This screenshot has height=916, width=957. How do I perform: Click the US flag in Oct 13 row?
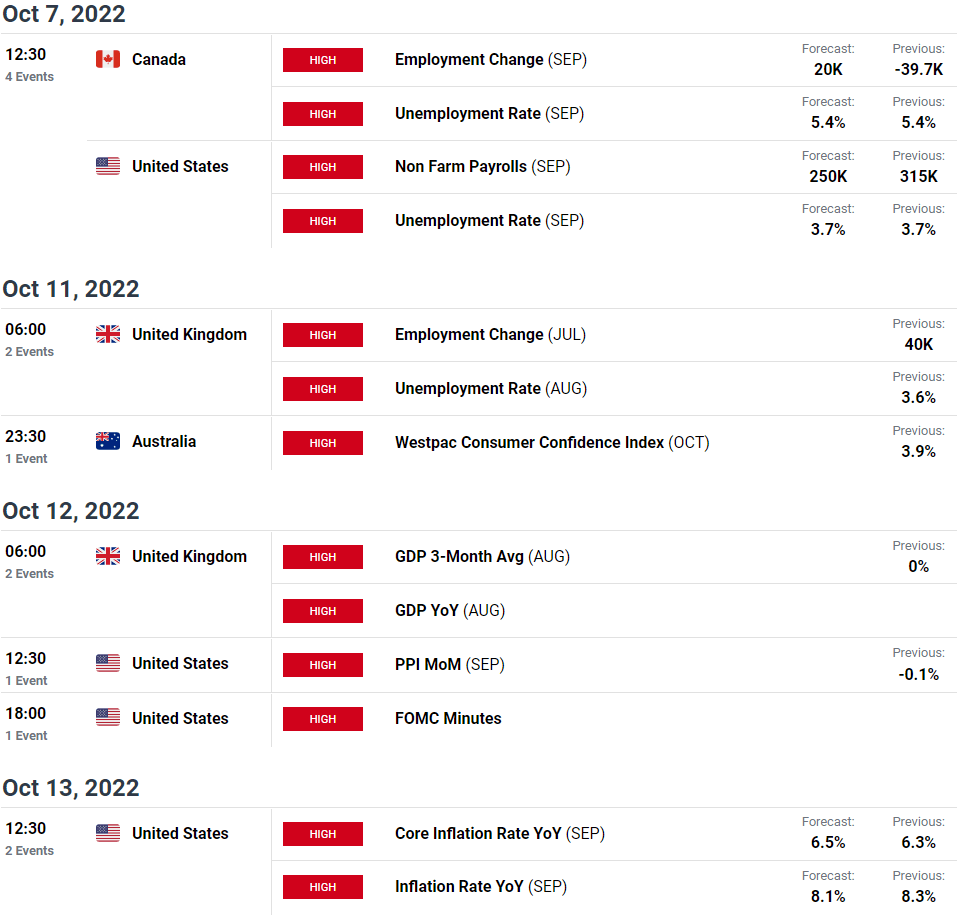tap(108, 833)
